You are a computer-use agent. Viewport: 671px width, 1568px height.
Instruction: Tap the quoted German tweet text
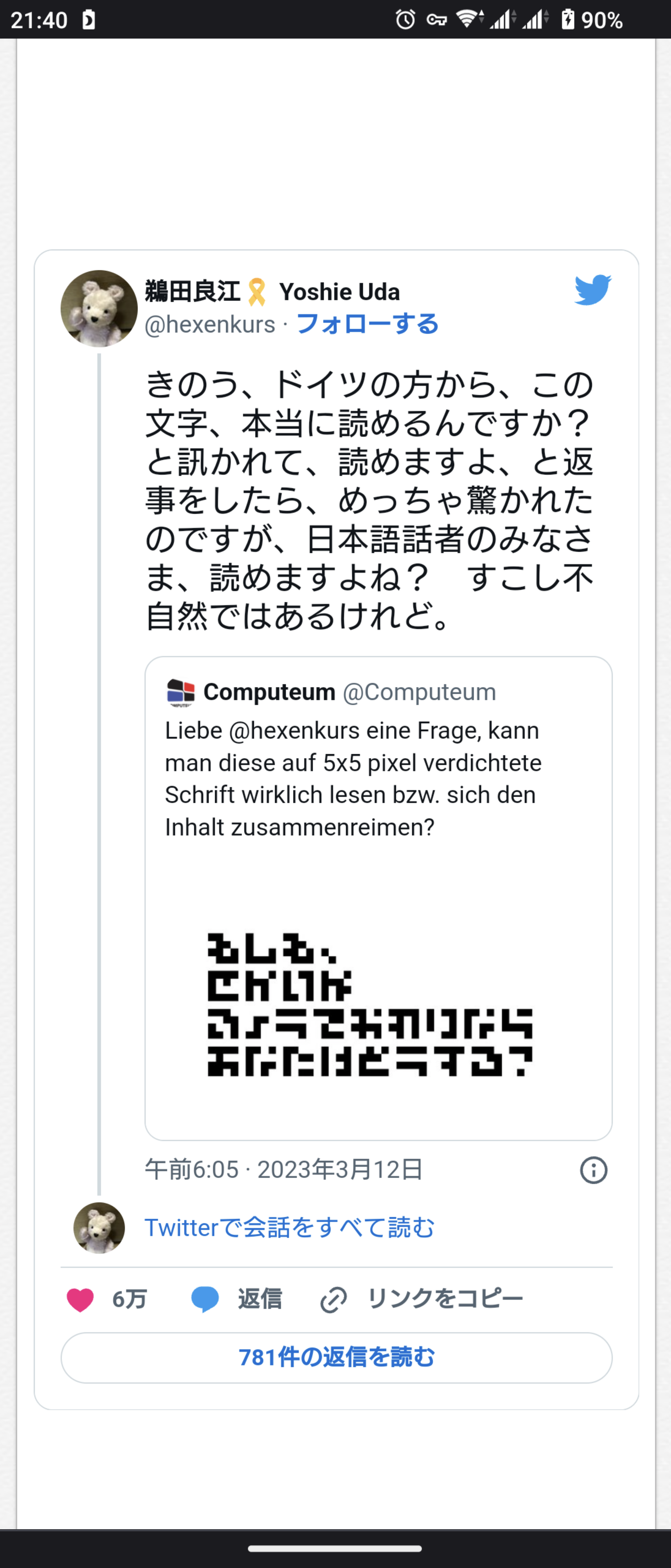pyautogui.click(x=353, y=779)
